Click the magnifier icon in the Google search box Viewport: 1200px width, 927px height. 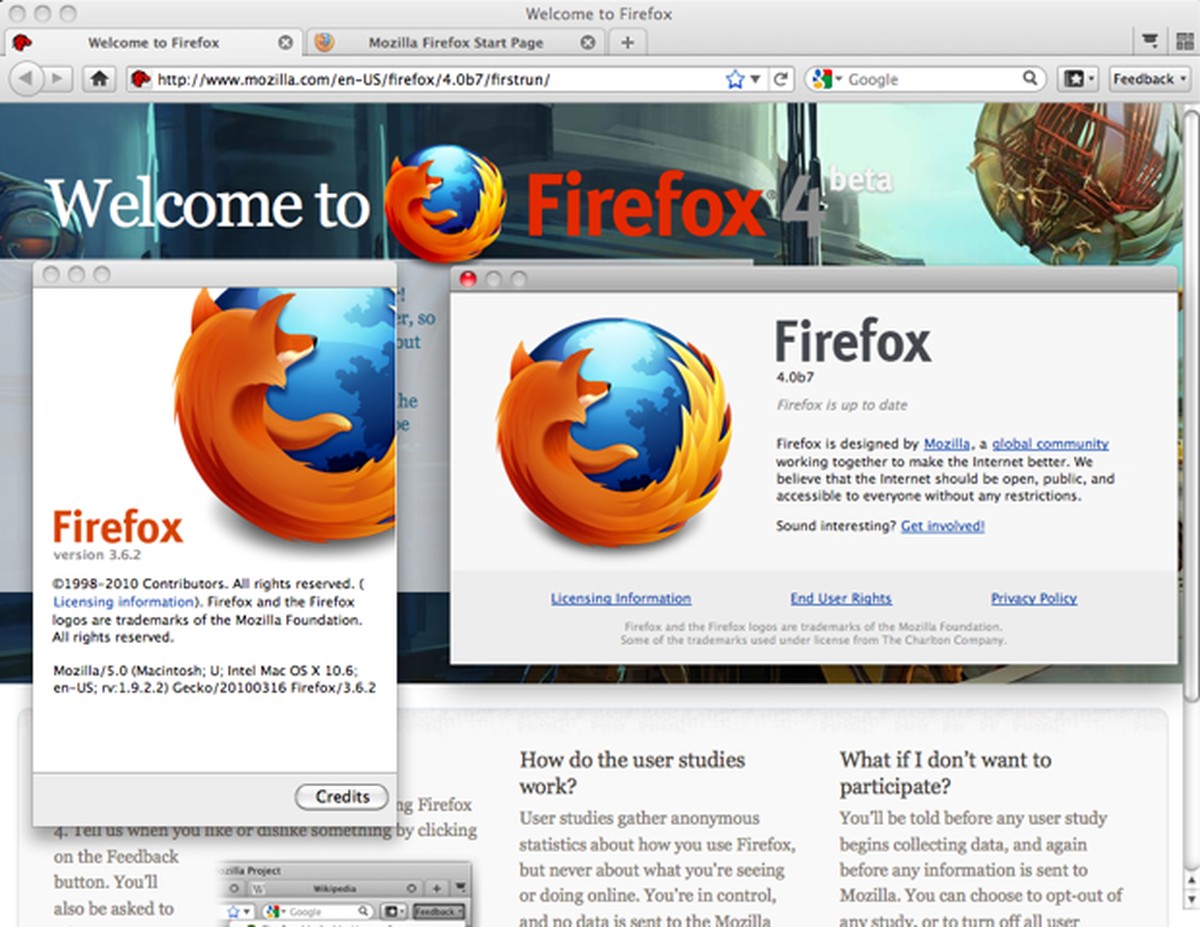1028,78
